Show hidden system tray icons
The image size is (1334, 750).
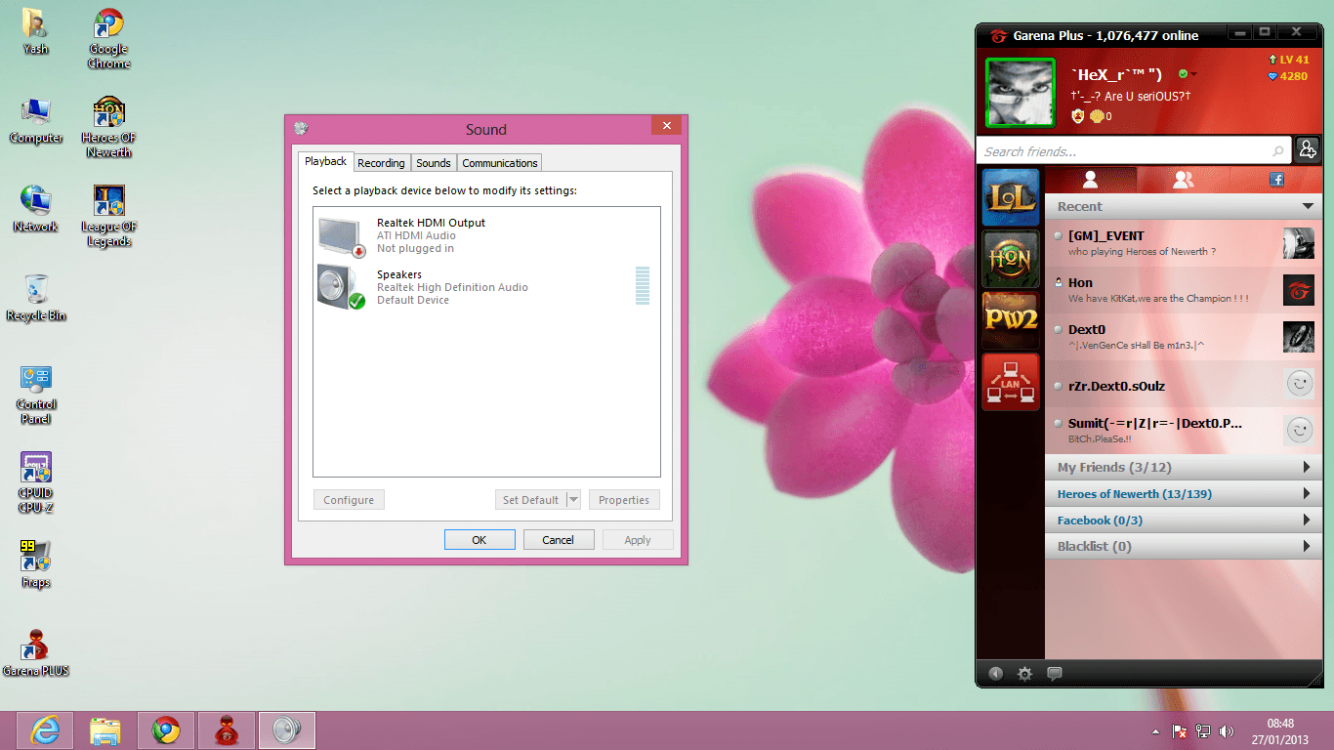tap(1156, 732)
